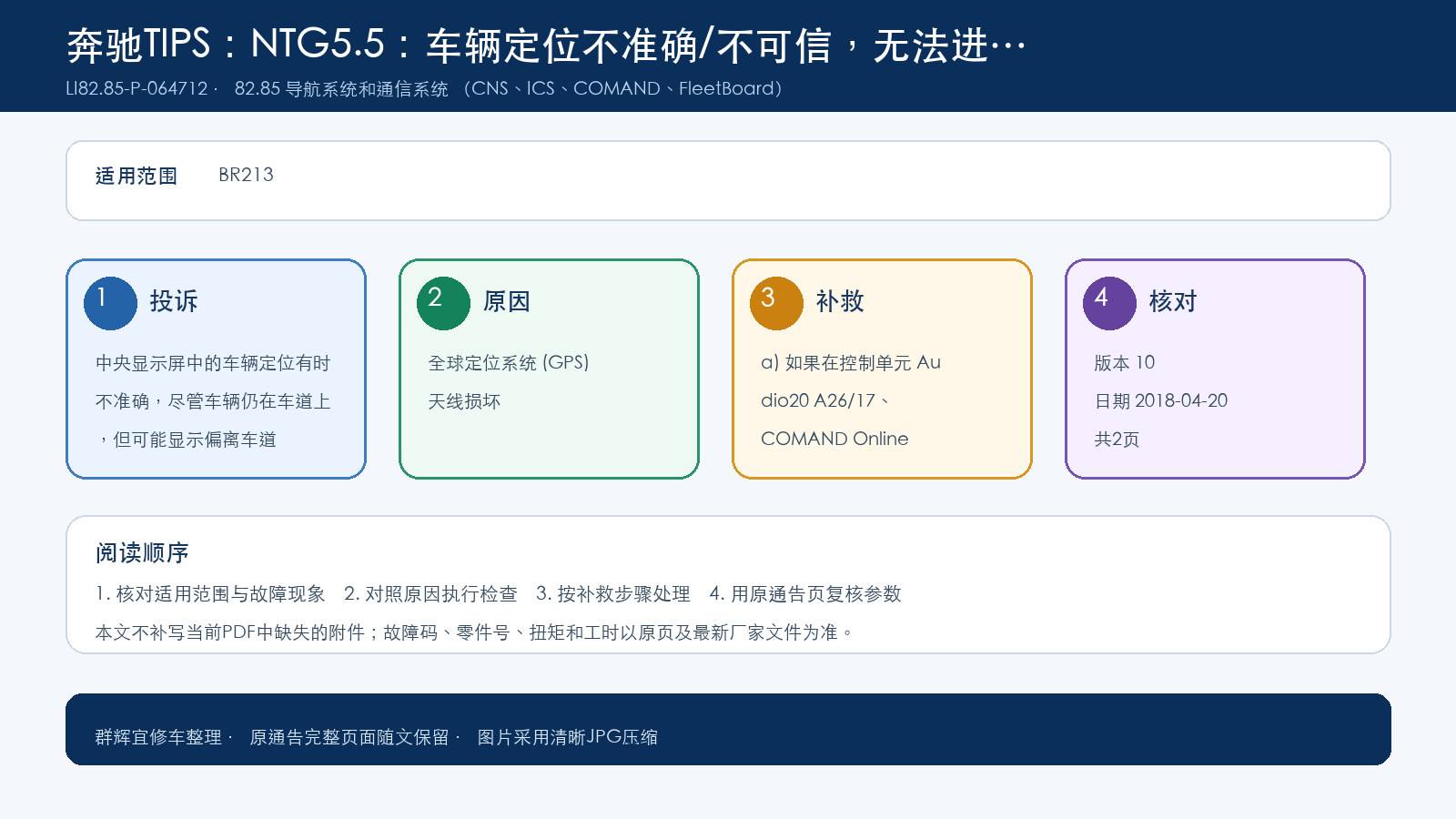The height and width of the screenshot is (819, 1456).
Task: Click the blue number 1 circle badge
Action: [x=110, y=303]
